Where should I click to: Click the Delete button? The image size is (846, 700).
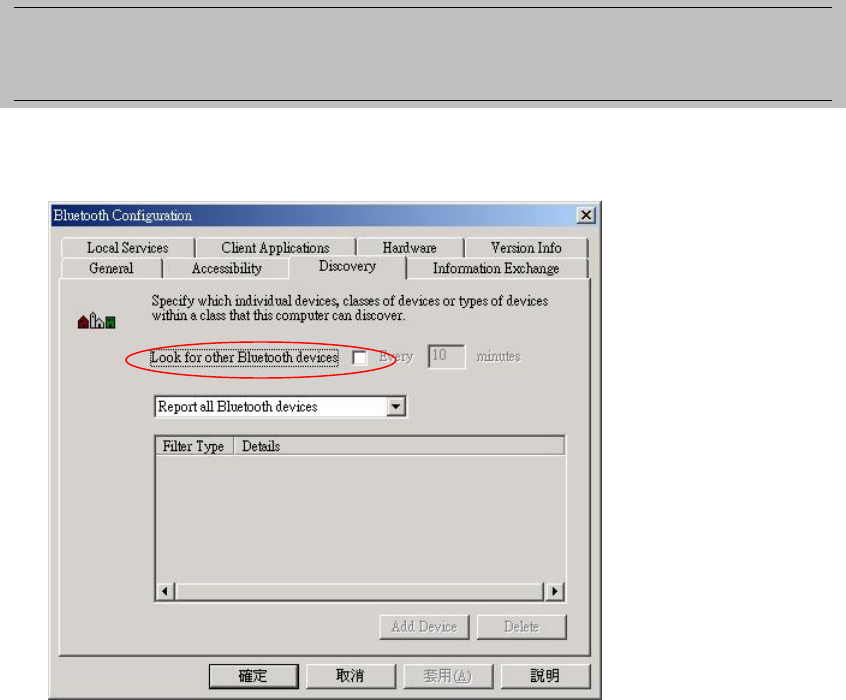tap(521, 627)
